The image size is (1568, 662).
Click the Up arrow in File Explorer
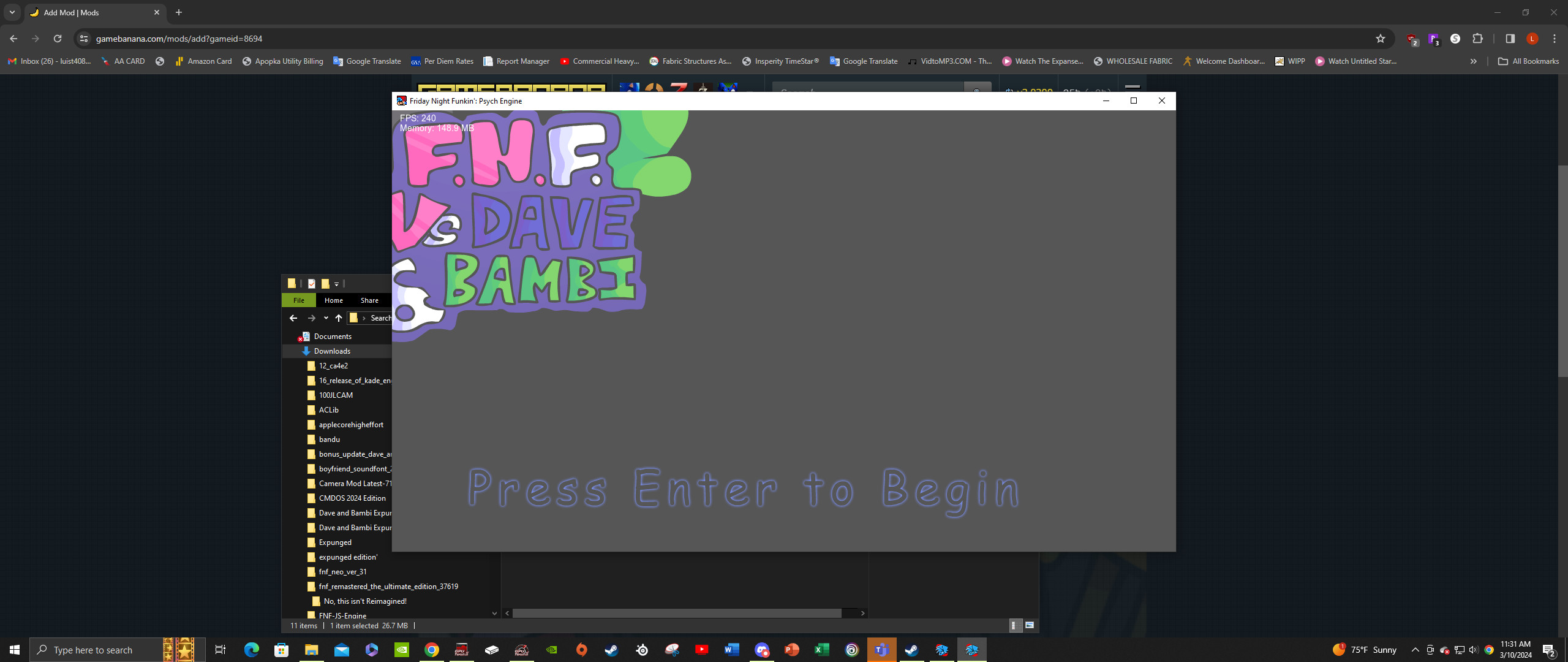click(x=339, y=318)
